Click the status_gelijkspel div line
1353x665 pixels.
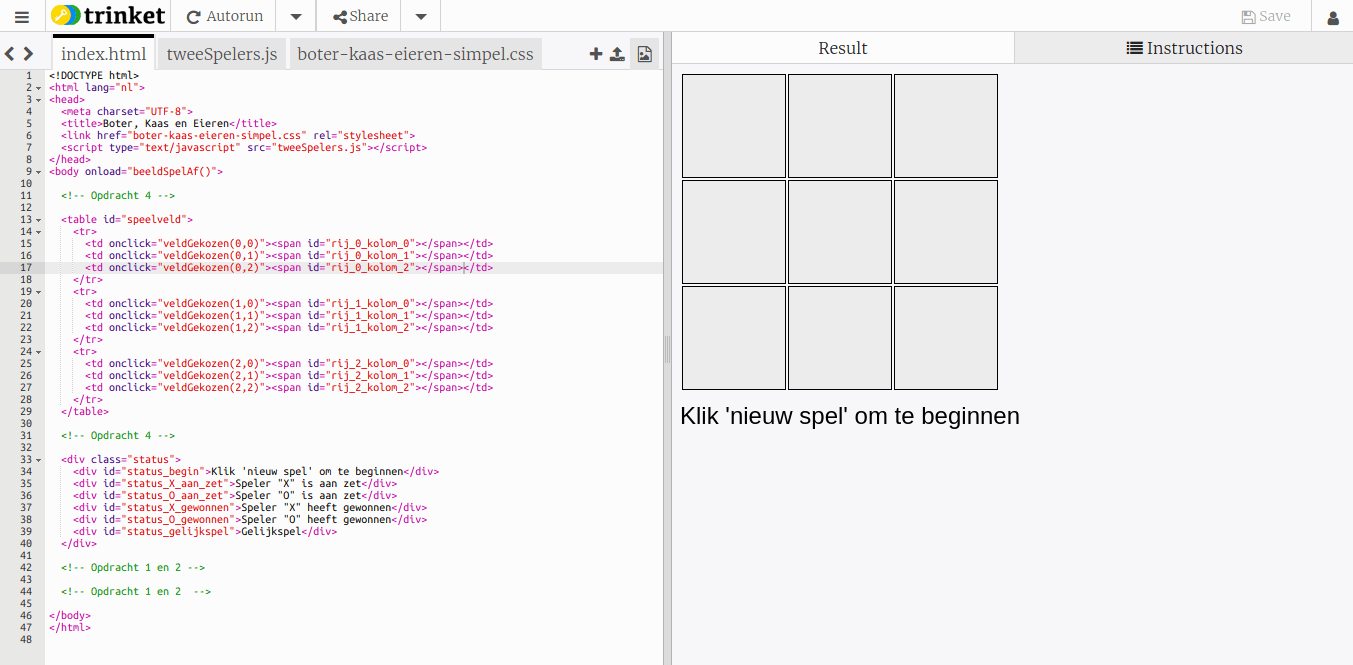(x=205, y=532)
